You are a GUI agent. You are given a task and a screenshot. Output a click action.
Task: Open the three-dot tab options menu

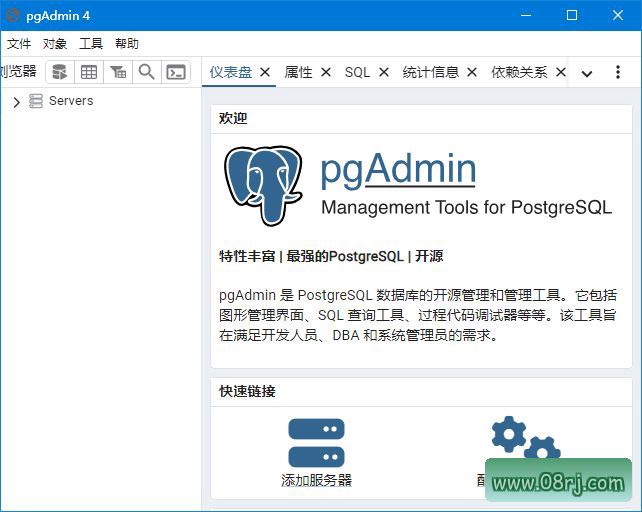(618, 72)
